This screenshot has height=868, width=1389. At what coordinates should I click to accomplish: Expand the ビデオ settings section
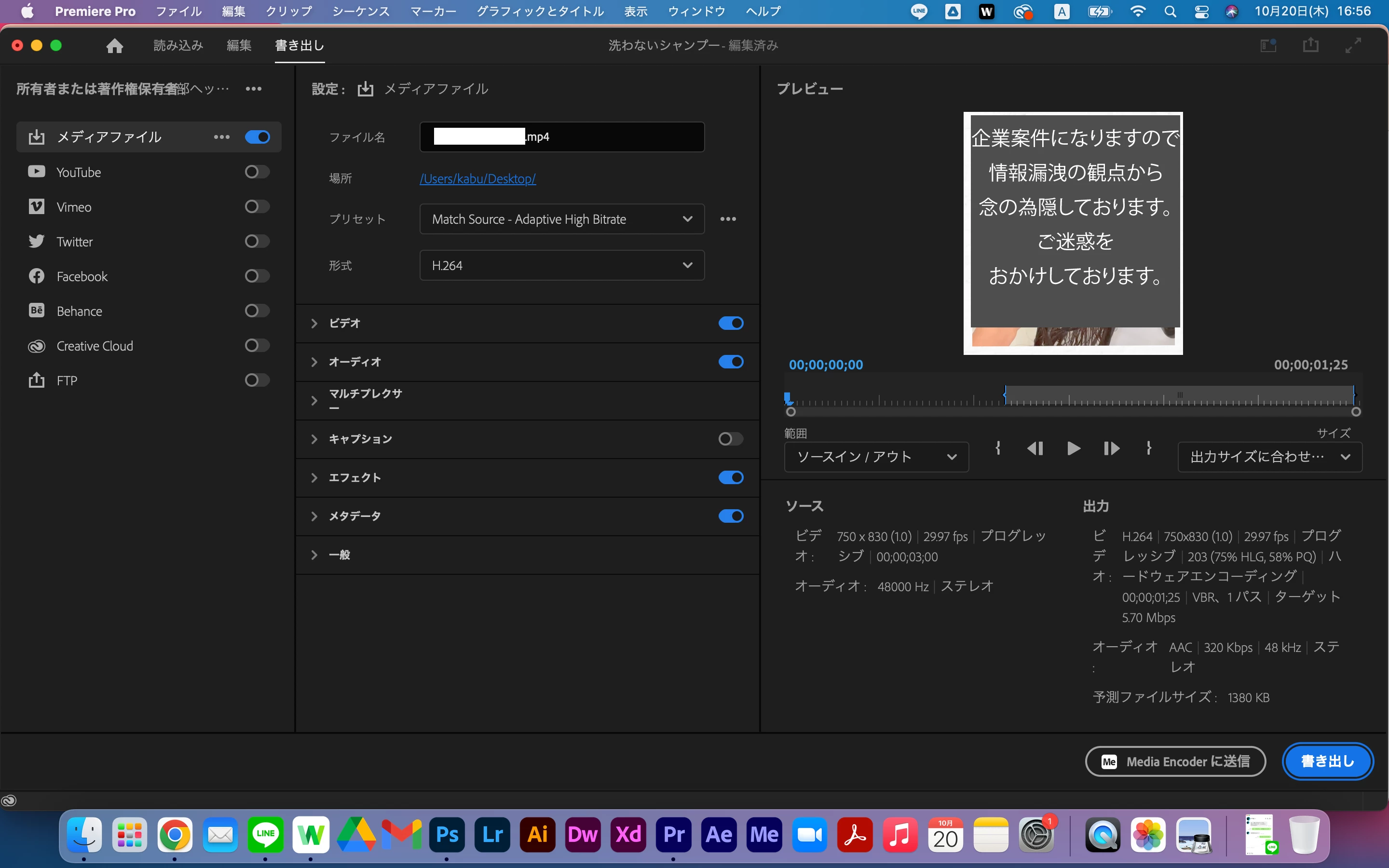[314, 323]
